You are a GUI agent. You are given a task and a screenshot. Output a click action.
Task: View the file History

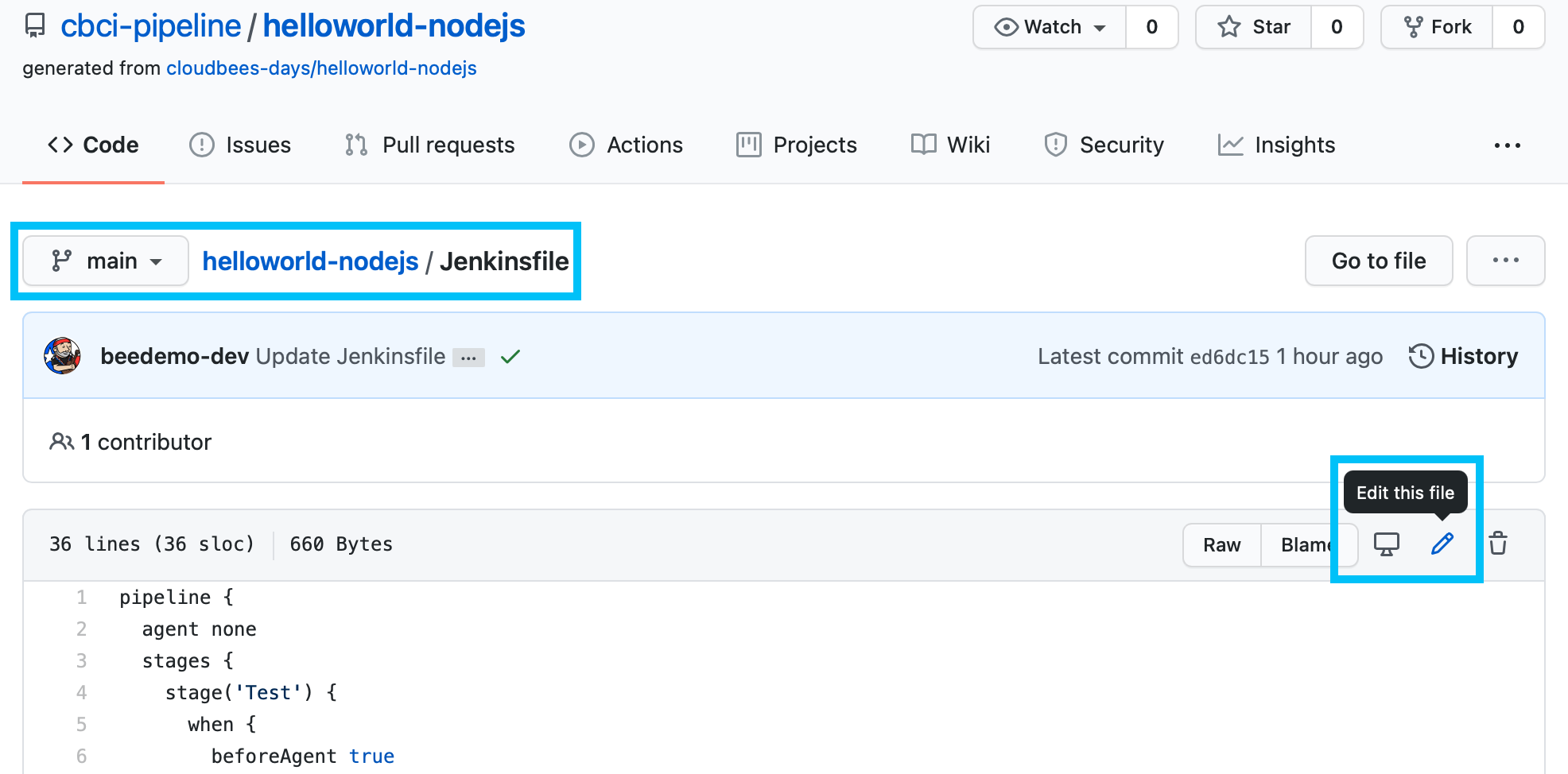point(1463,357)
